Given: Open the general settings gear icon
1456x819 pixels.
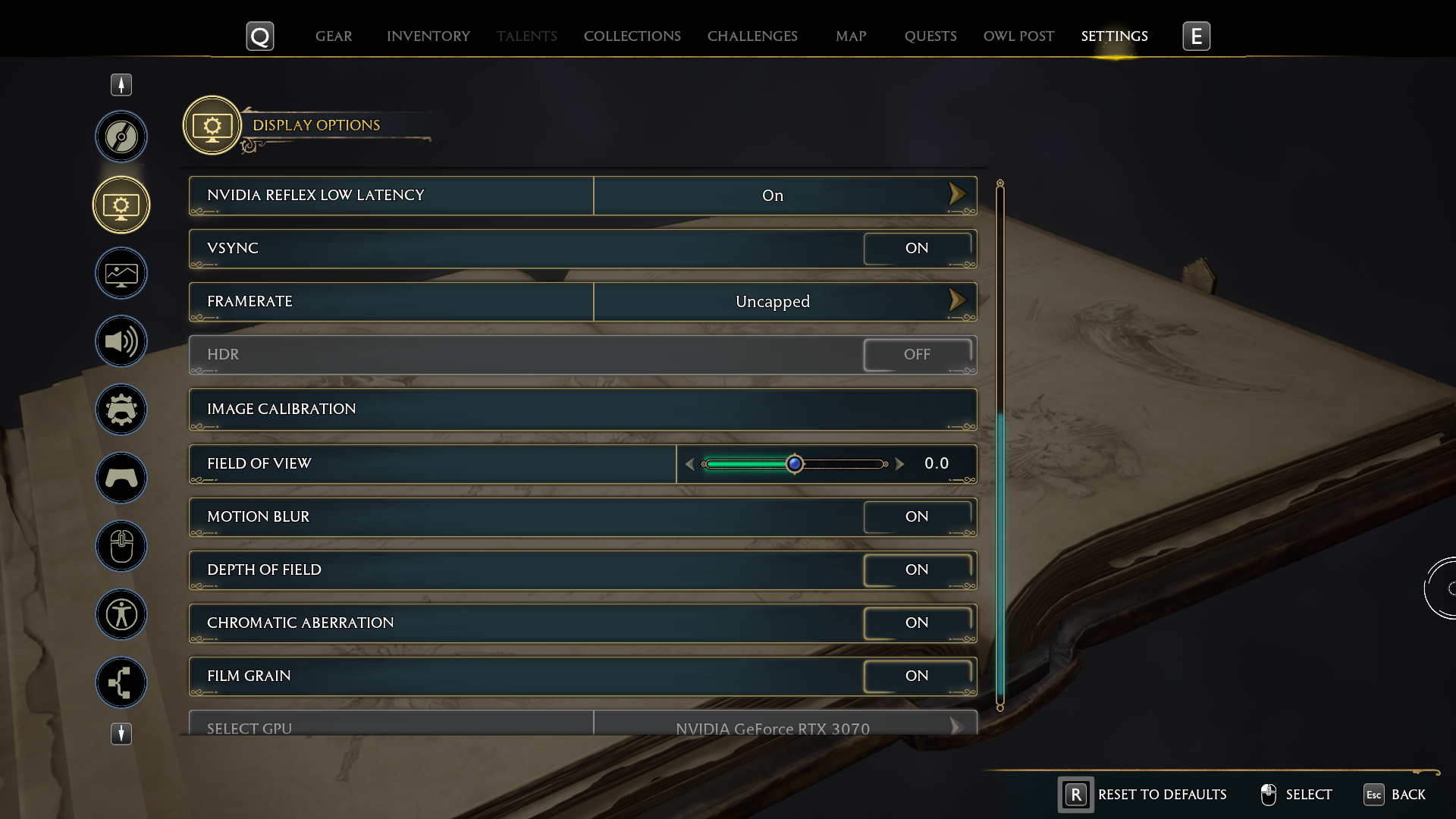Looking at the screenshot, I should point(121,410).
